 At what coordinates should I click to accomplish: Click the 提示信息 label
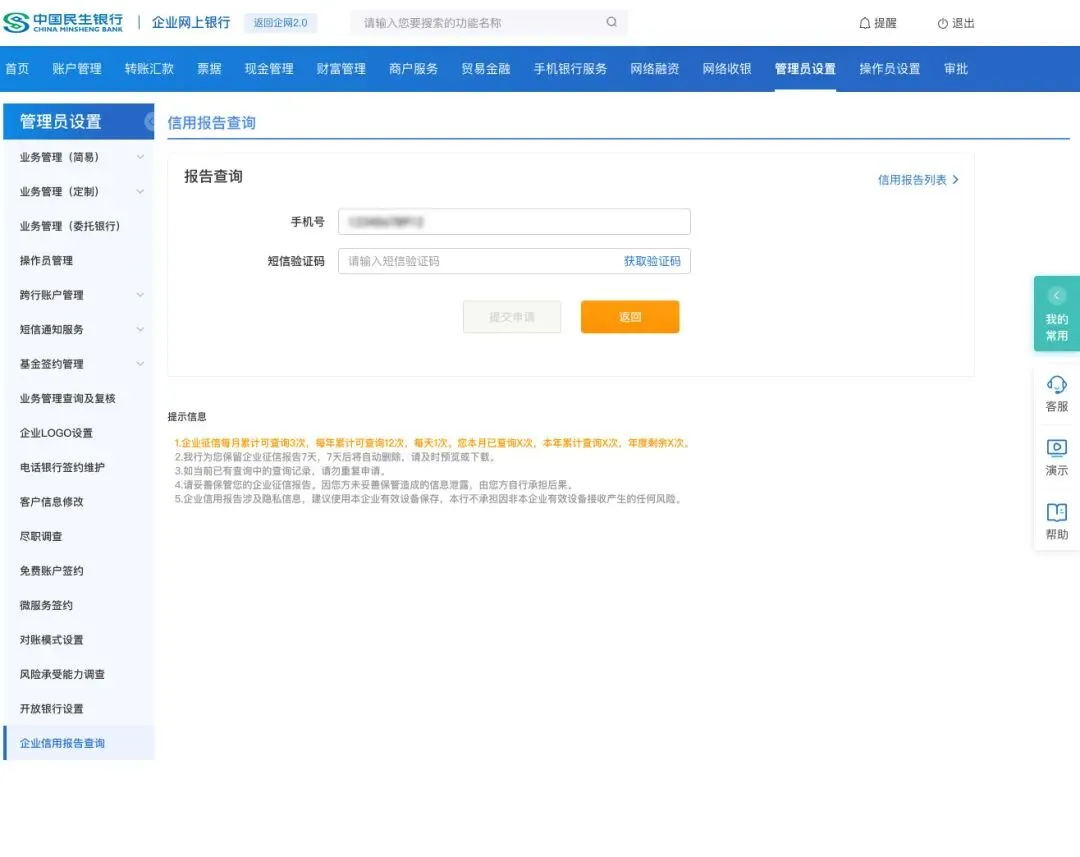pyautogui.click(x=187, y=417)
